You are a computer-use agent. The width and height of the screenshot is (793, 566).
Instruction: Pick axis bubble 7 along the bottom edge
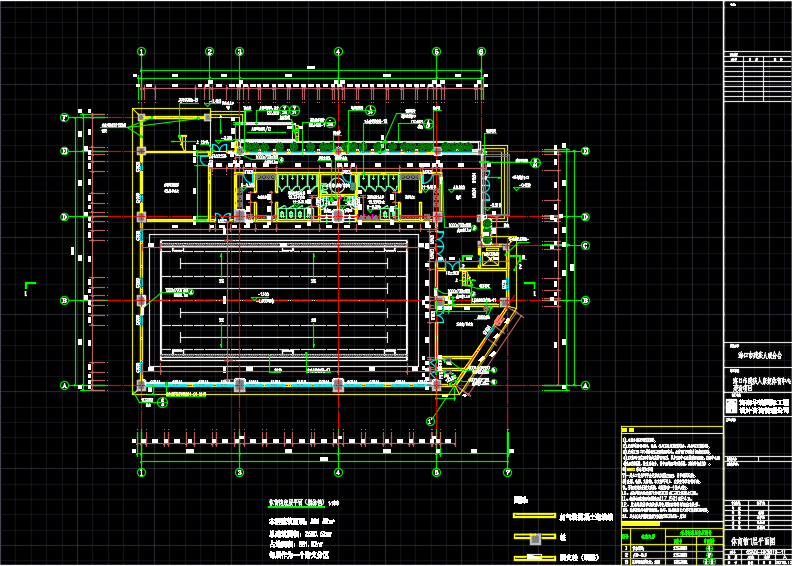pos(508,472)
